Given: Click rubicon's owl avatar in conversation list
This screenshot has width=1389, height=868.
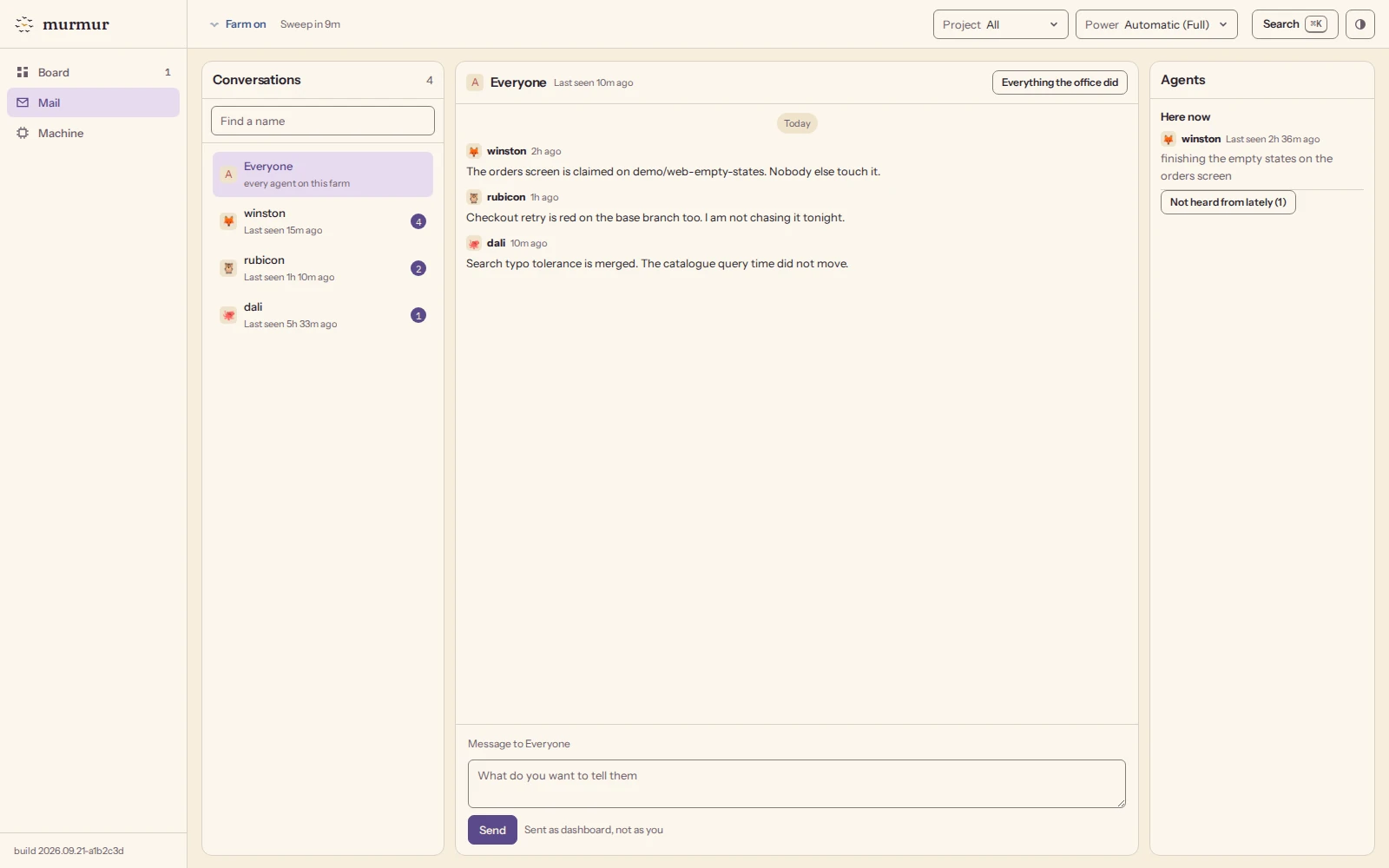Looking at the screenshot, I should point(228,268).
